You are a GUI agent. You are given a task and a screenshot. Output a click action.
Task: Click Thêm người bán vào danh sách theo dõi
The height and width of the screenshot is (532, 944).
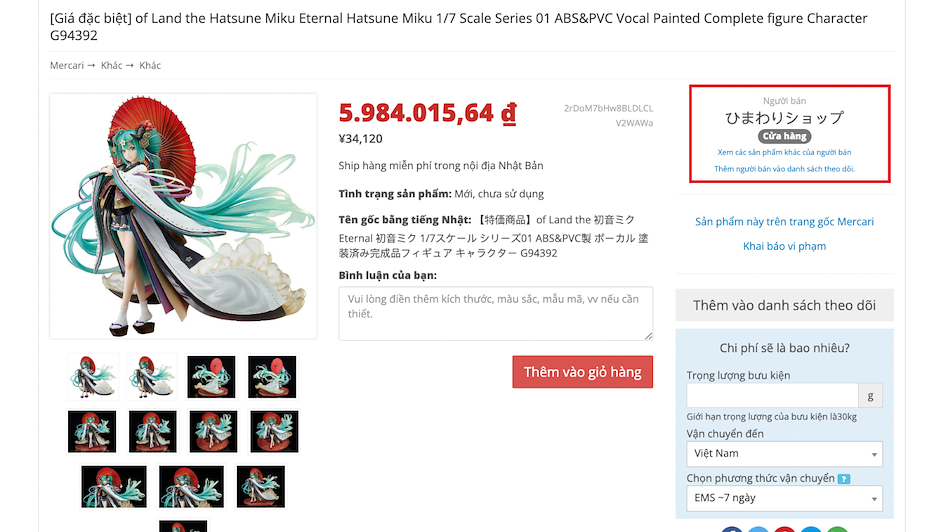click(784, 169)
